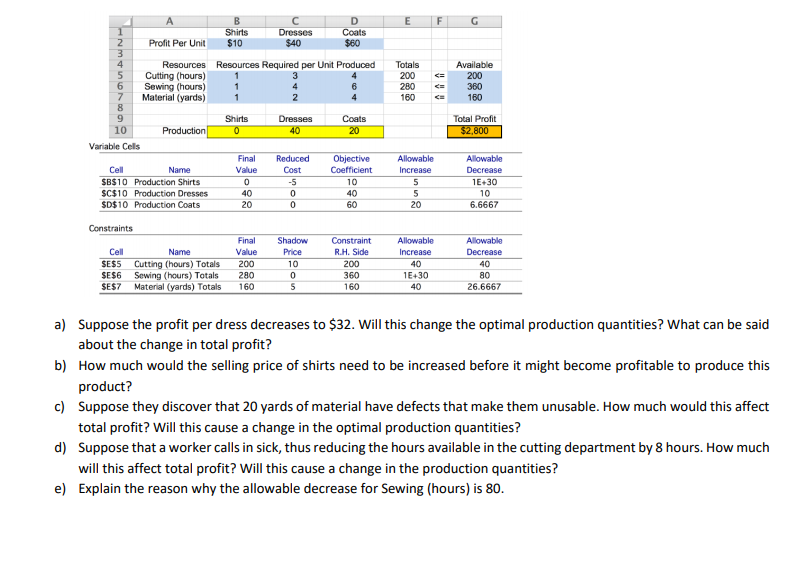The width and height of the screenshot is (799, 574).
Task: Click the Cutting (hours) label cell
Action: point(175,75)
